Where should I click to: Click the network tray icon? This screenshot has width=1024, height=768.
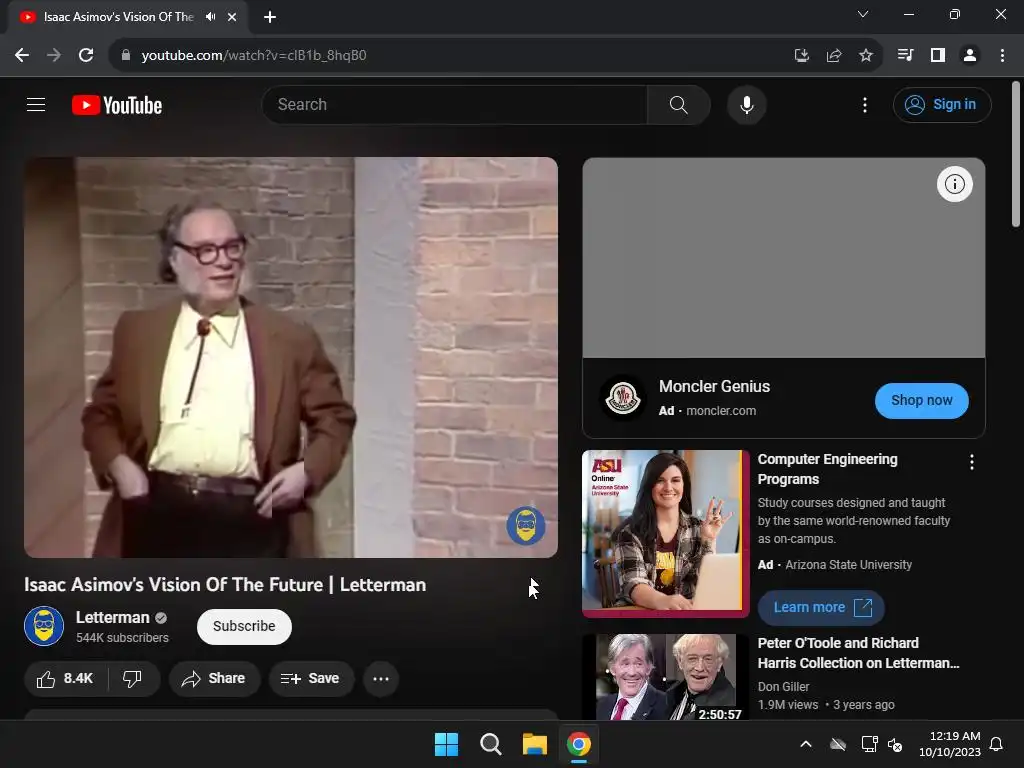869,744
